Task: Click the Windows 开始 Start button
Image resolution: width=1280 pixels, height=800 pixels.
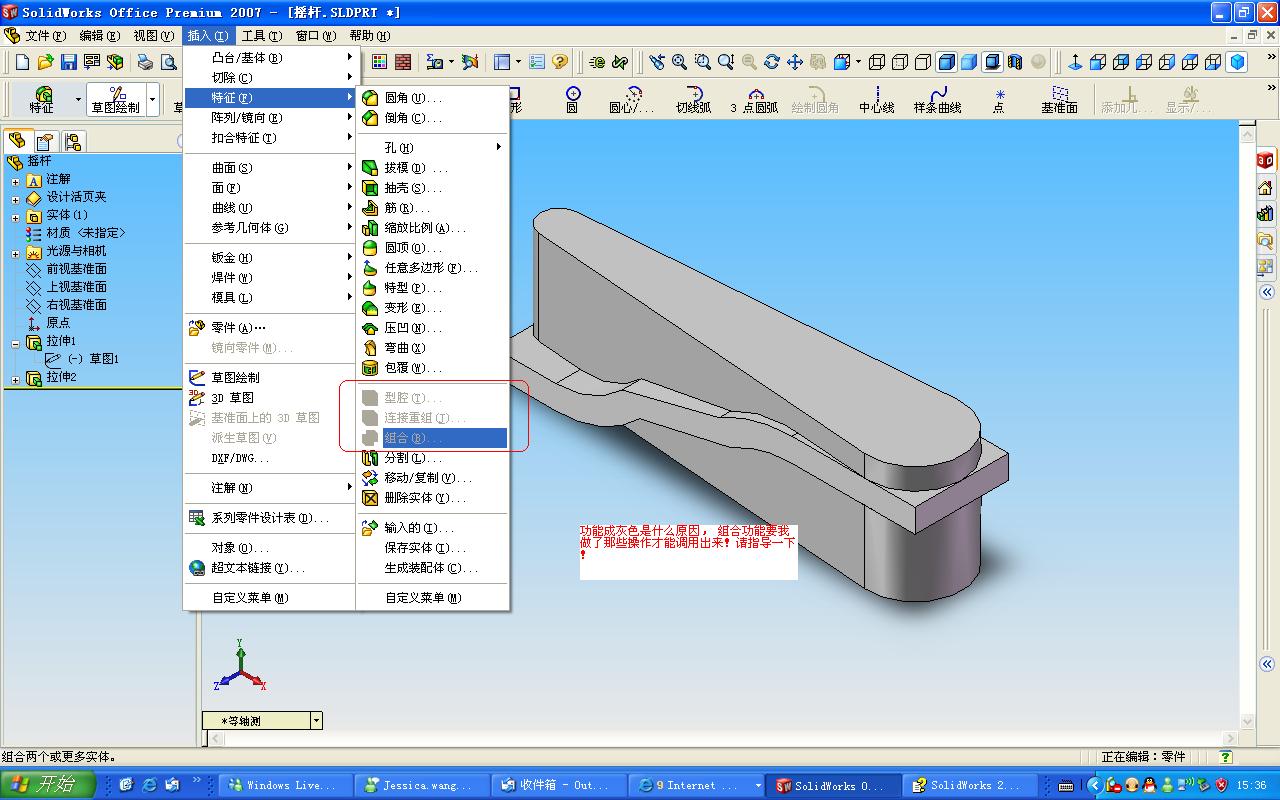Action: pos(48,785)
